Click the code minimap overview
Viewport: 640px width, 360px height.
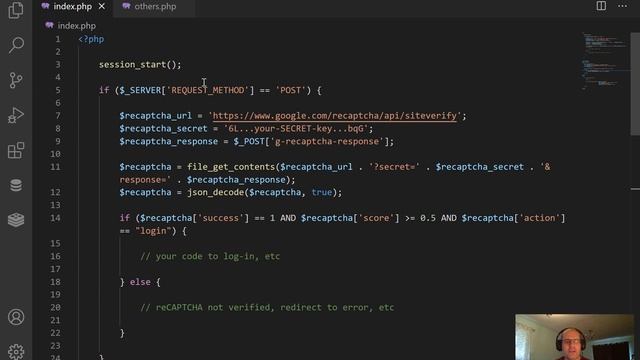(x=605, y=61)
